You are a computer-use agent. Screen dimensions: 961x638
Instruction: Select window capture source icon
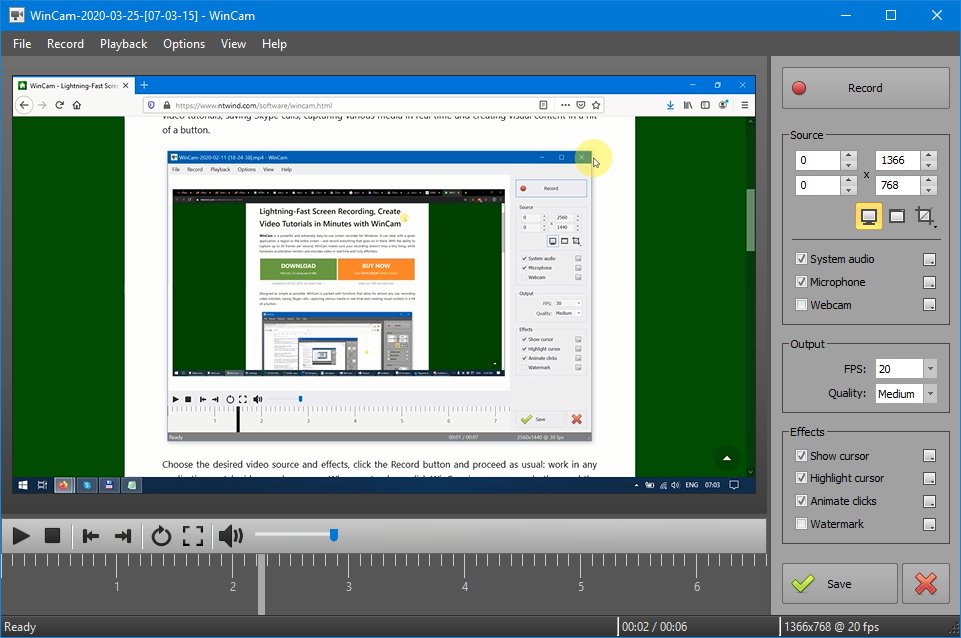[x=897, y=216]
